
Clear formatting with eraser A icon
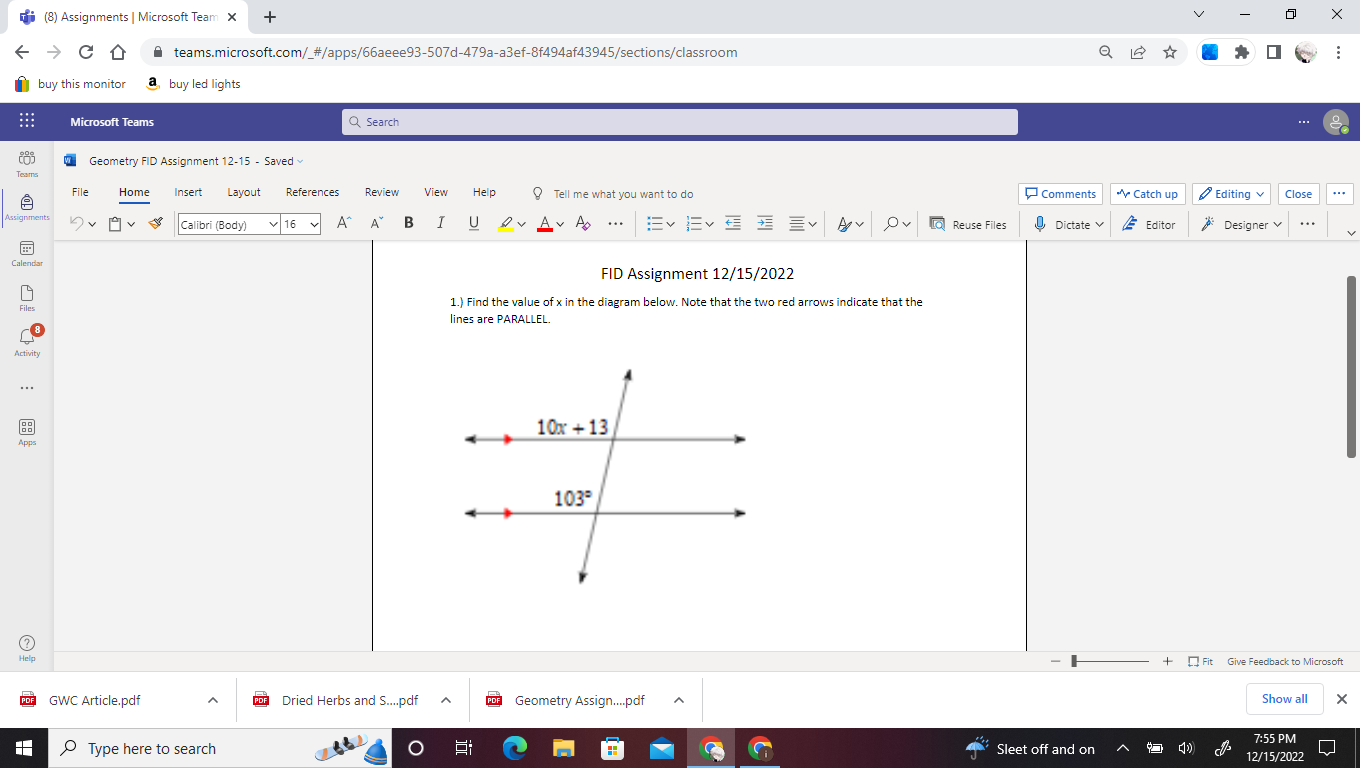[584, 224]
